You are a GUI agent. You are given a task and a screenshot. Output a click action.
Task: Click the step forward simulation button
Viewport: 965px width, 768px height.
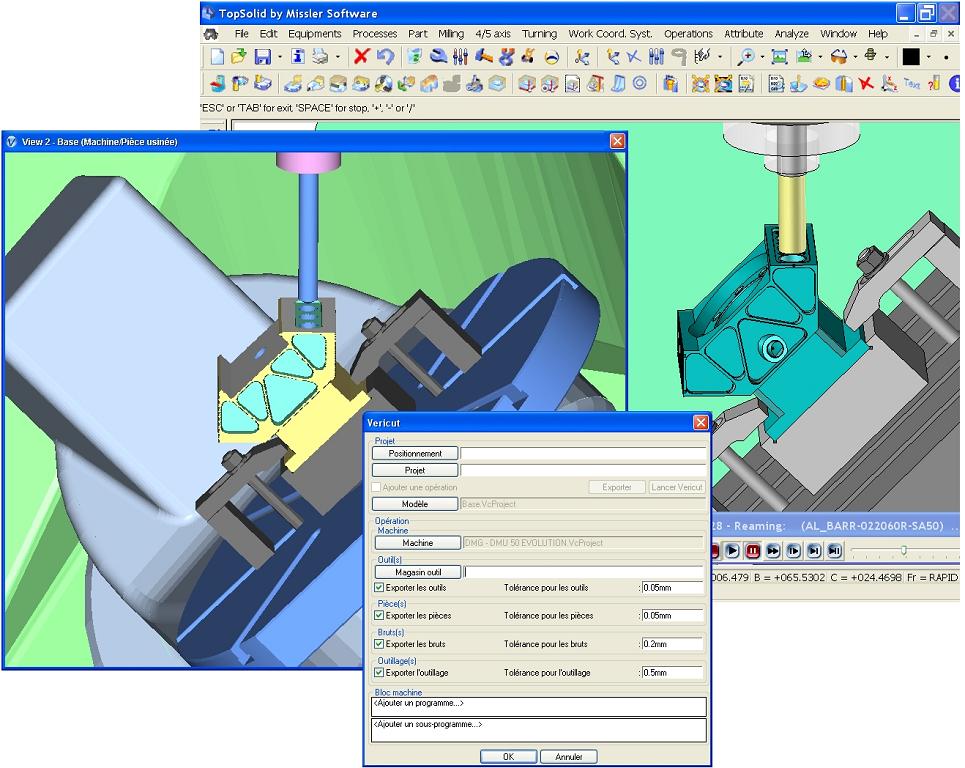pyautogui.click(x=793, y=551)
